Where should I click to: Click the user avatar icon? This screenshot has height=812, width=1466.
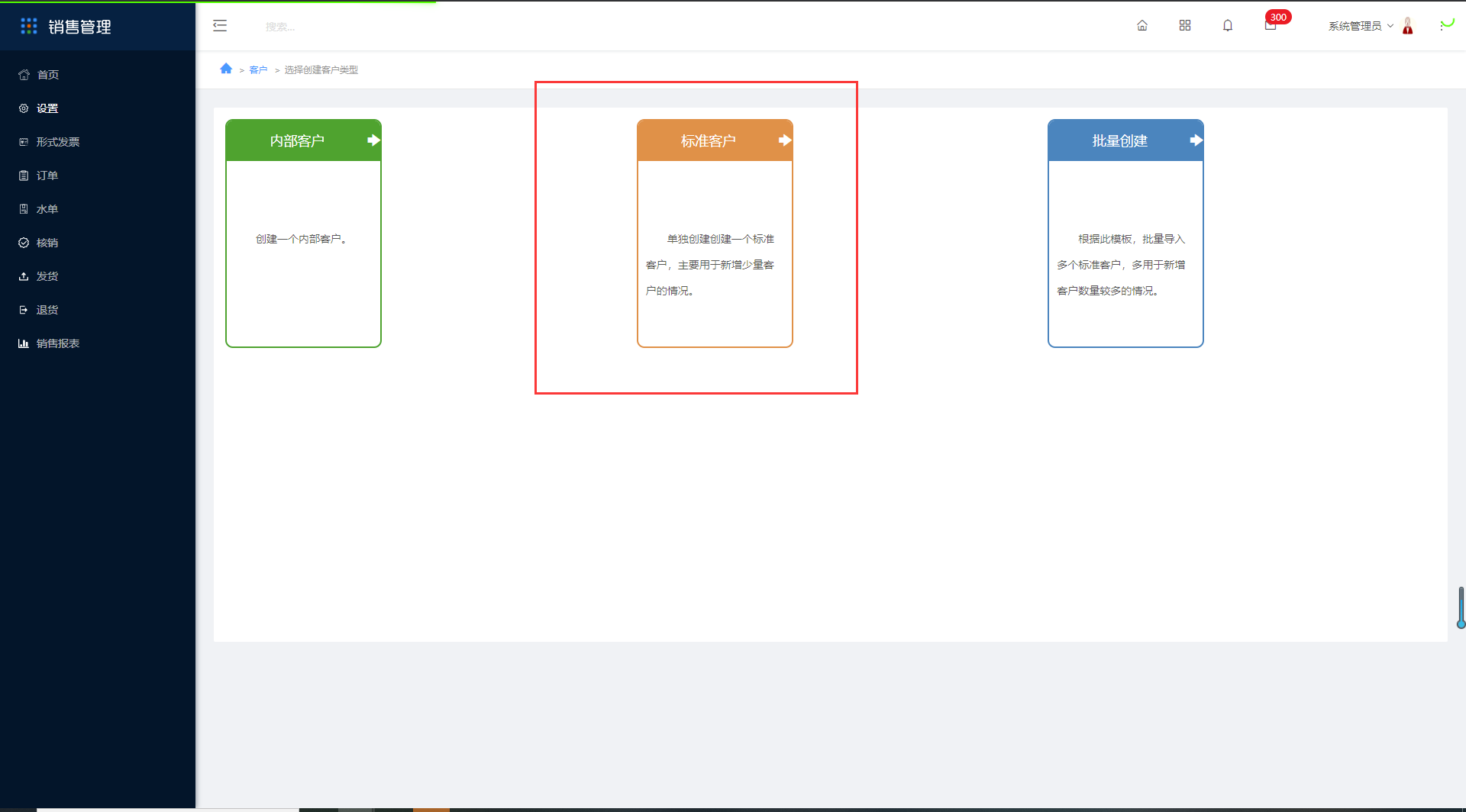click(1408, 26)
